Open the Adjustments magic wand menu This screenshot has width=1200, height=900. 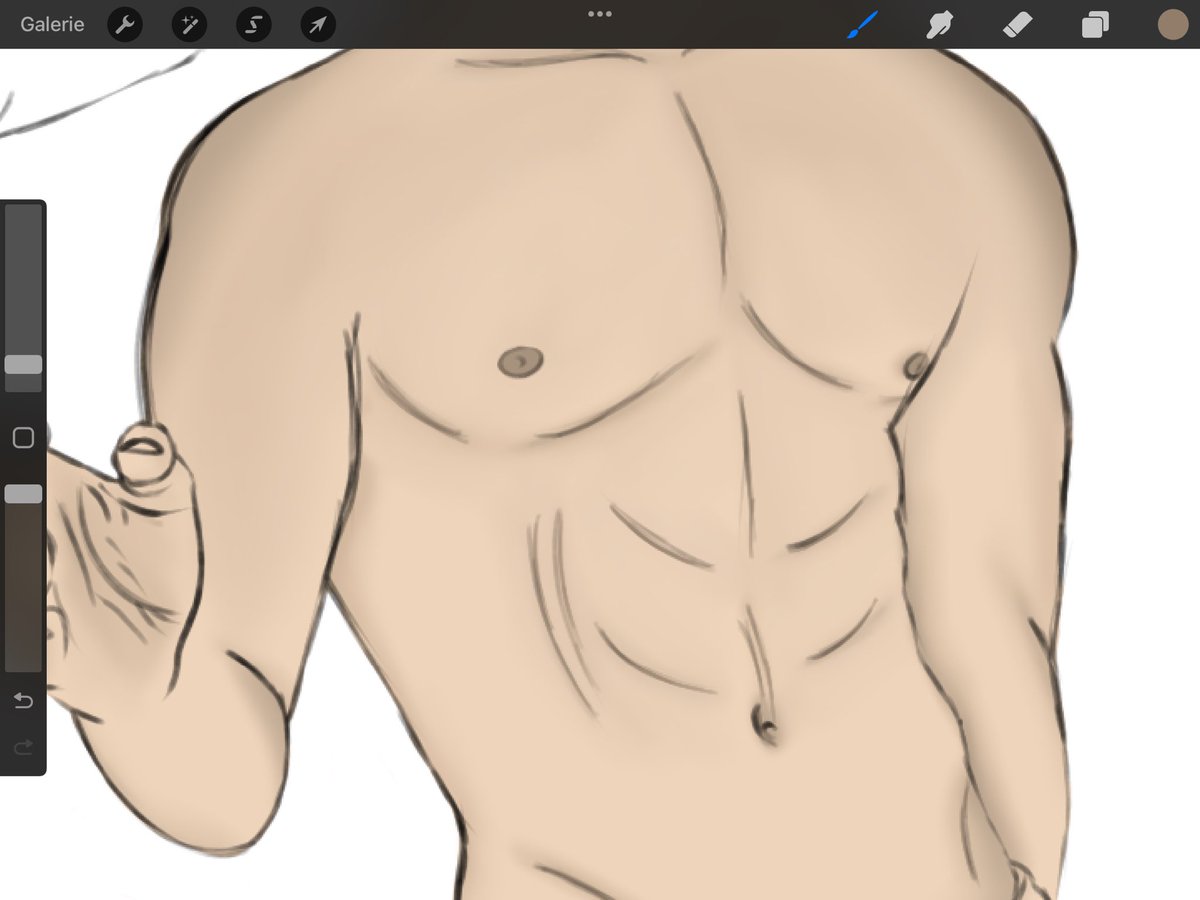(189, 25)
